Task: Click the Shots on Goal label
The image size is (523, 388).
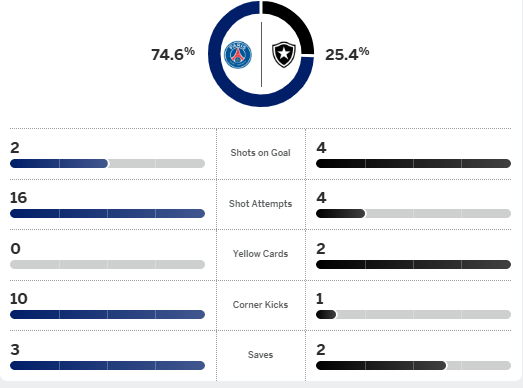Action: coord(260,153)
